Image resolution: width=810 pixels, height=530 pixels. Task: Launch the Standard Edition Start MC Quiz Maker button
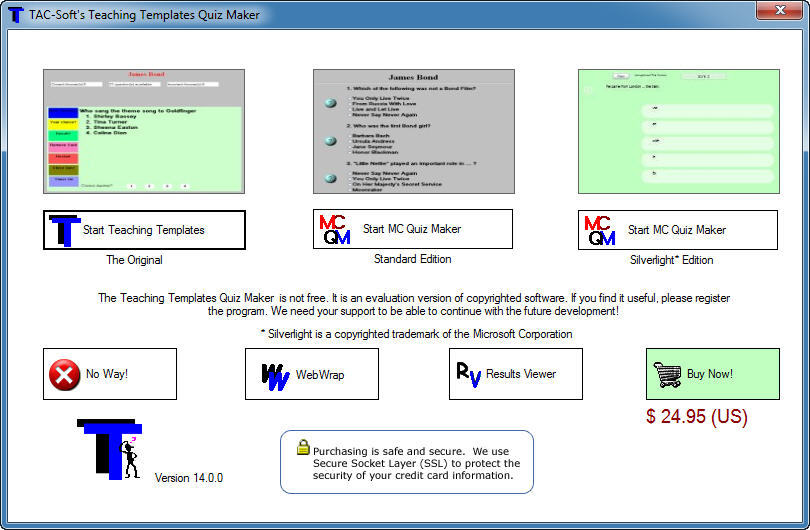(413, 229)
